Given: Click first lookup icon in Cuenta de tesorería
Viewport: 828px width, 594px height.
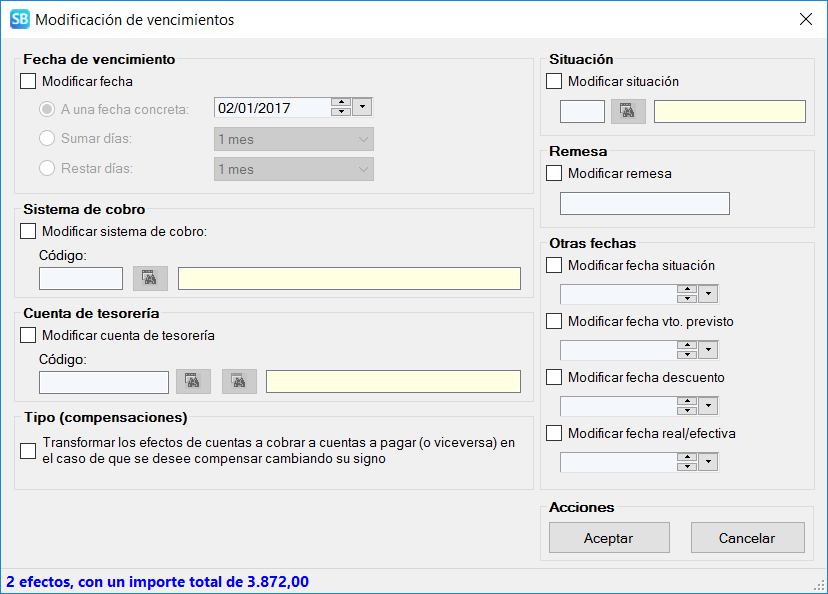Looking at the screenshot, I should tap(192, 382).
